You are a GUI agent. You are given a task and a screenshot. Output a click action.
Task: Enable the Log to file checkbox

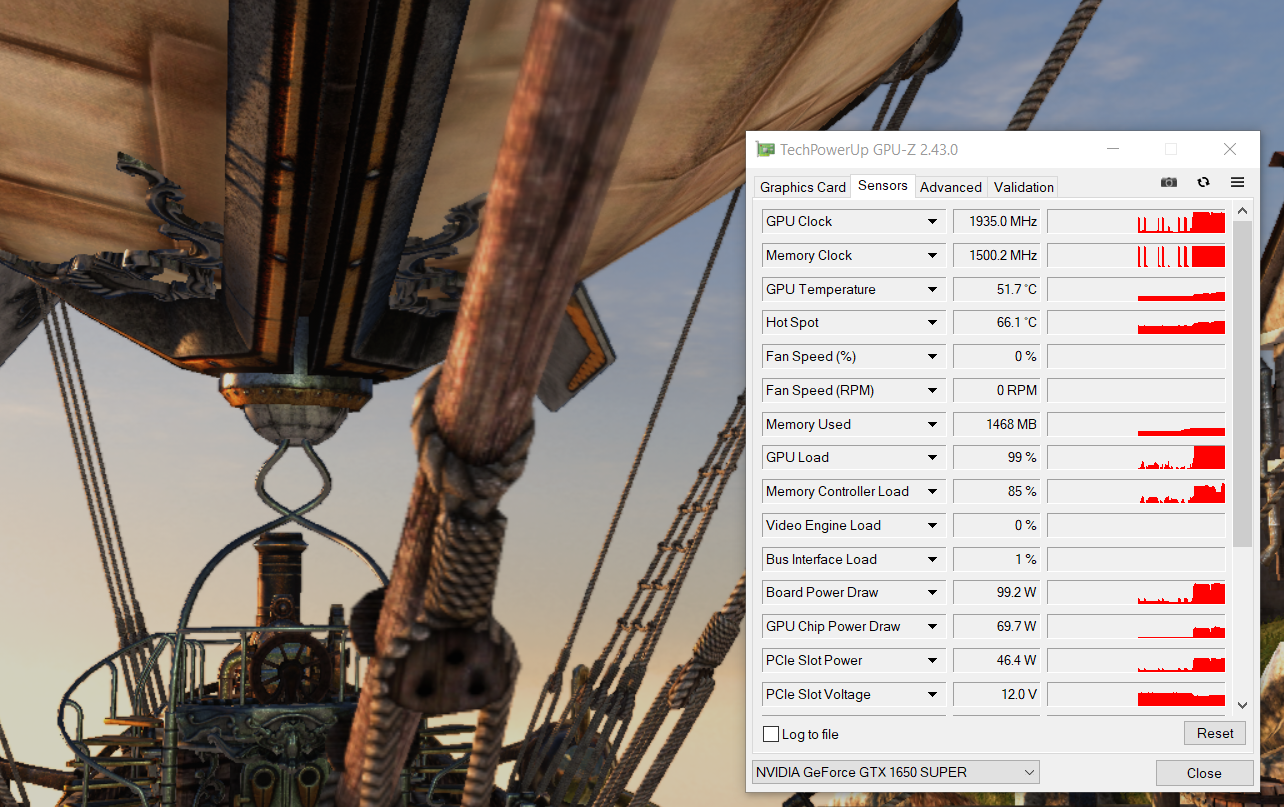point(770,734)
